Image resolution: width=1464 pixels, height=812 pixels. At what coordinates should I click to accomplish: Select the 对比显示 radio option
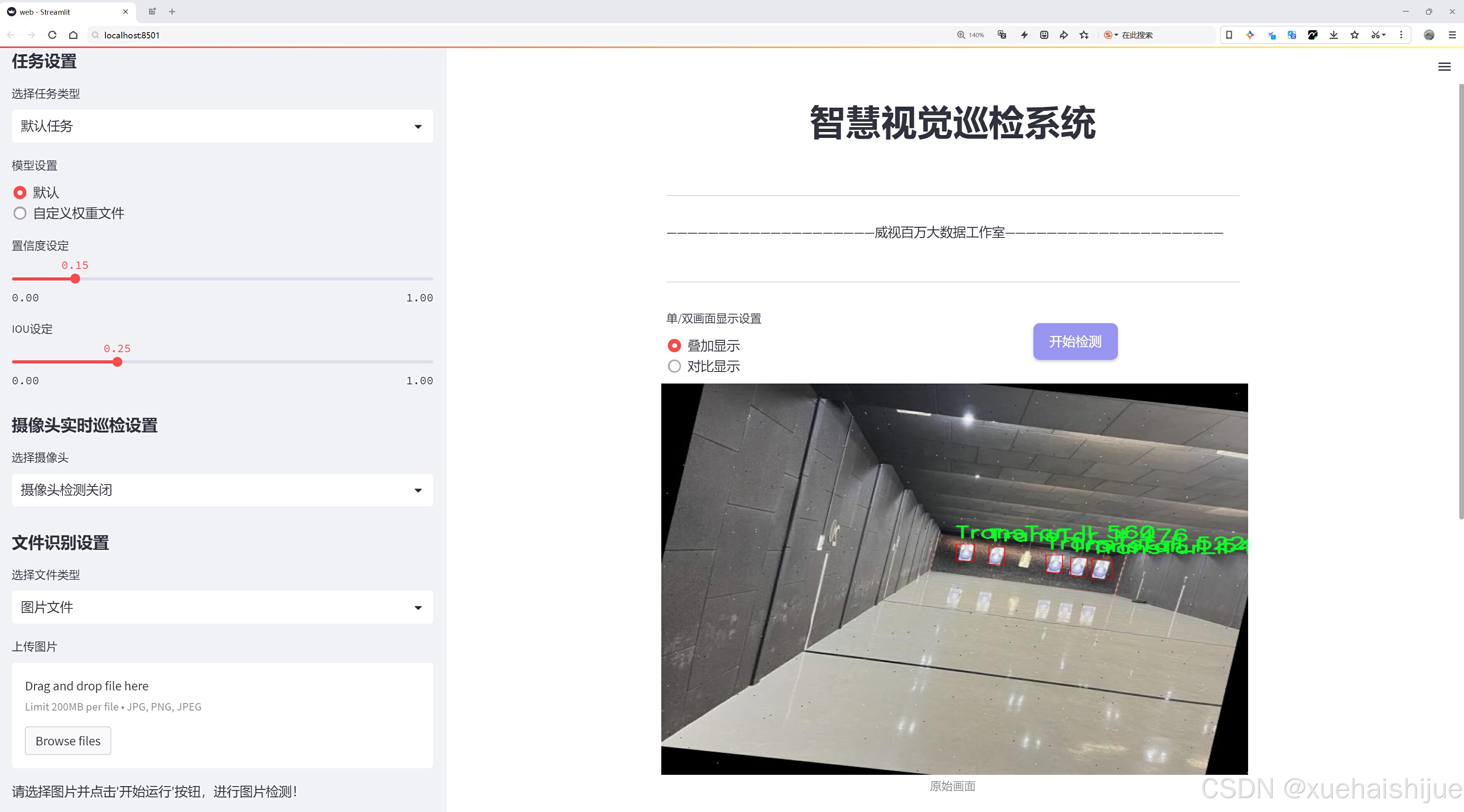674,366
